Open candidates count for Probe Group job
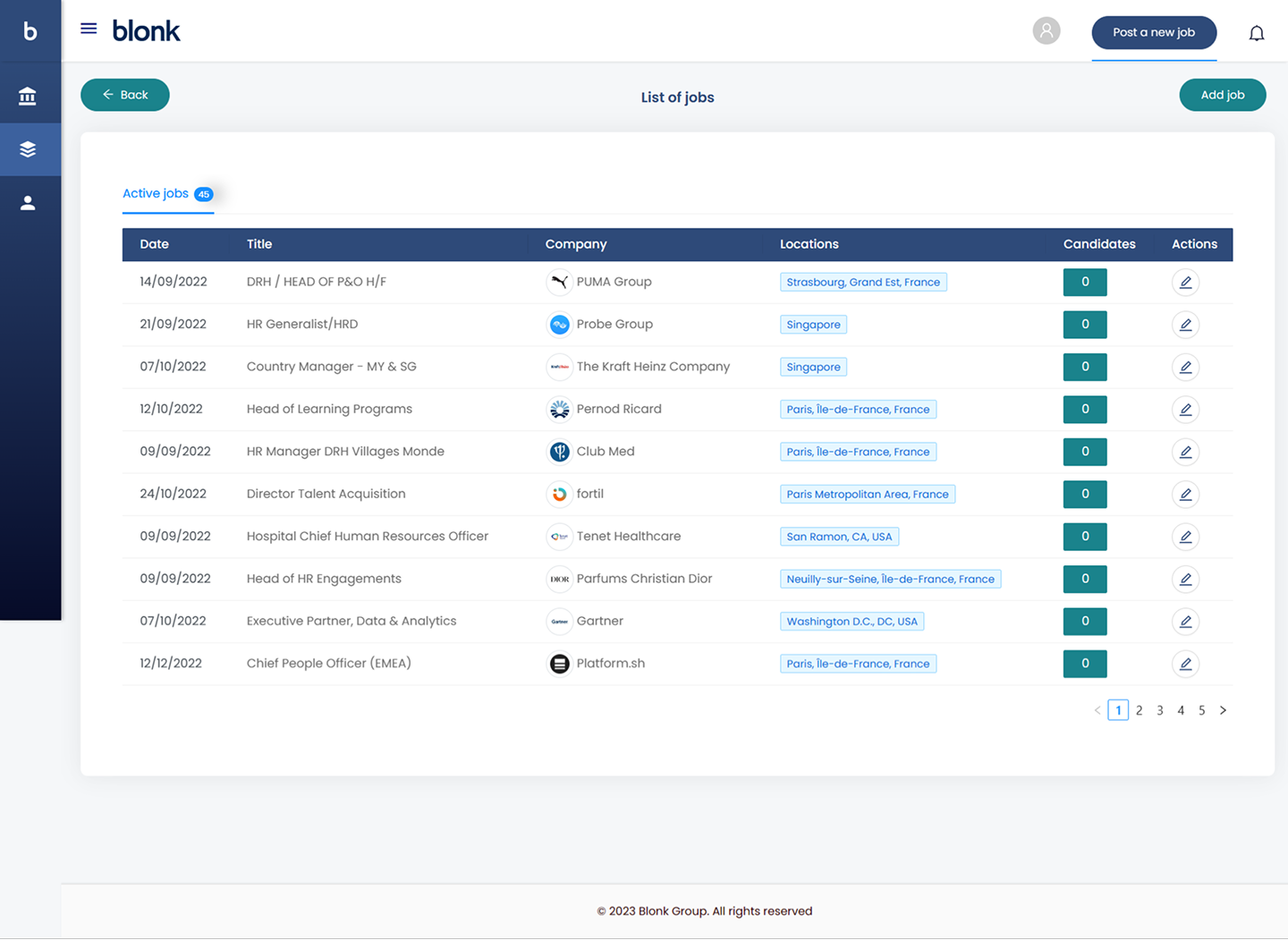This screenshot has width=1288, height=940. (1084, 325)
